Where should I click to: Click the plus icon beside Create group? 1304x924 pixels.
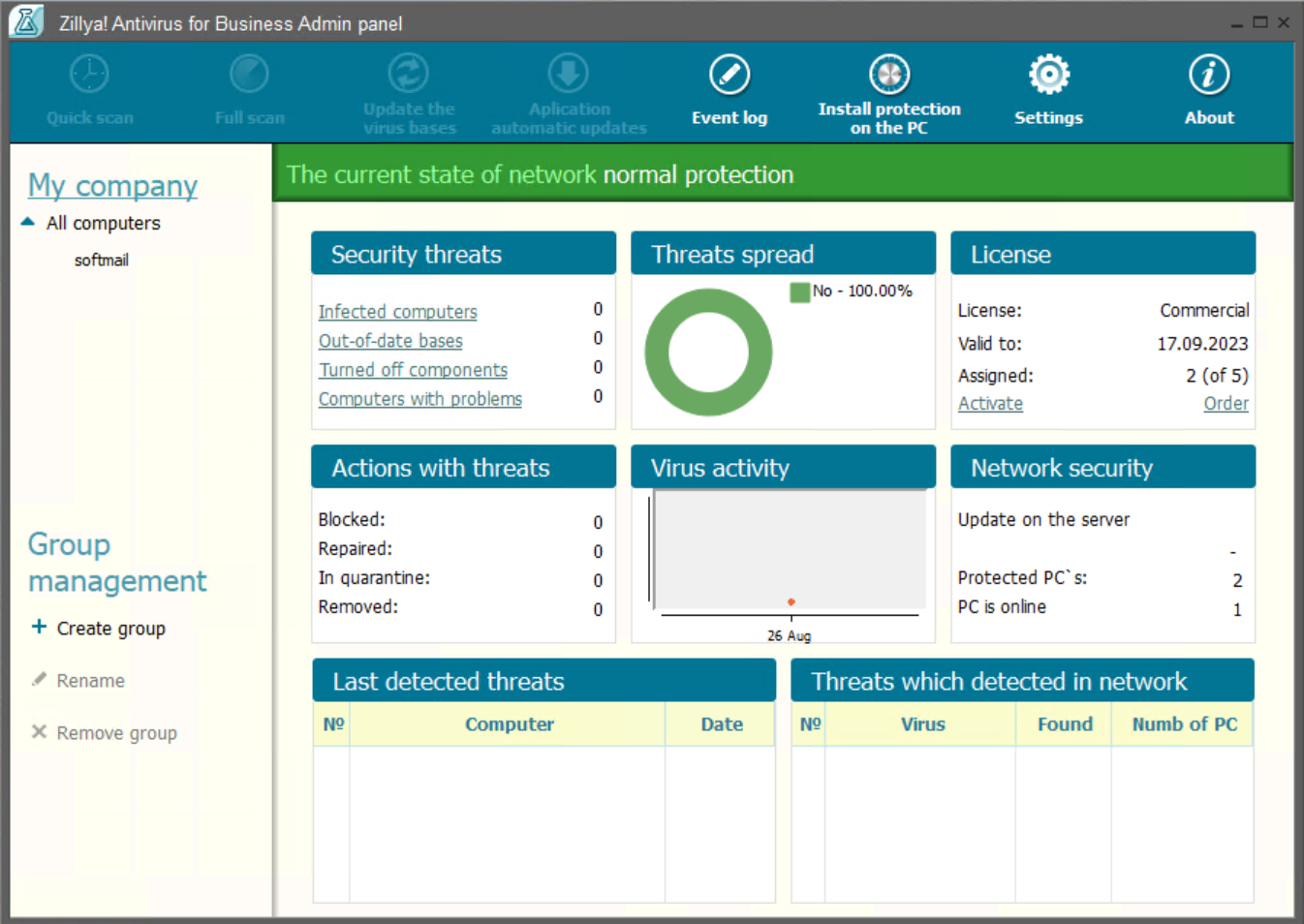tap(39, 627)
